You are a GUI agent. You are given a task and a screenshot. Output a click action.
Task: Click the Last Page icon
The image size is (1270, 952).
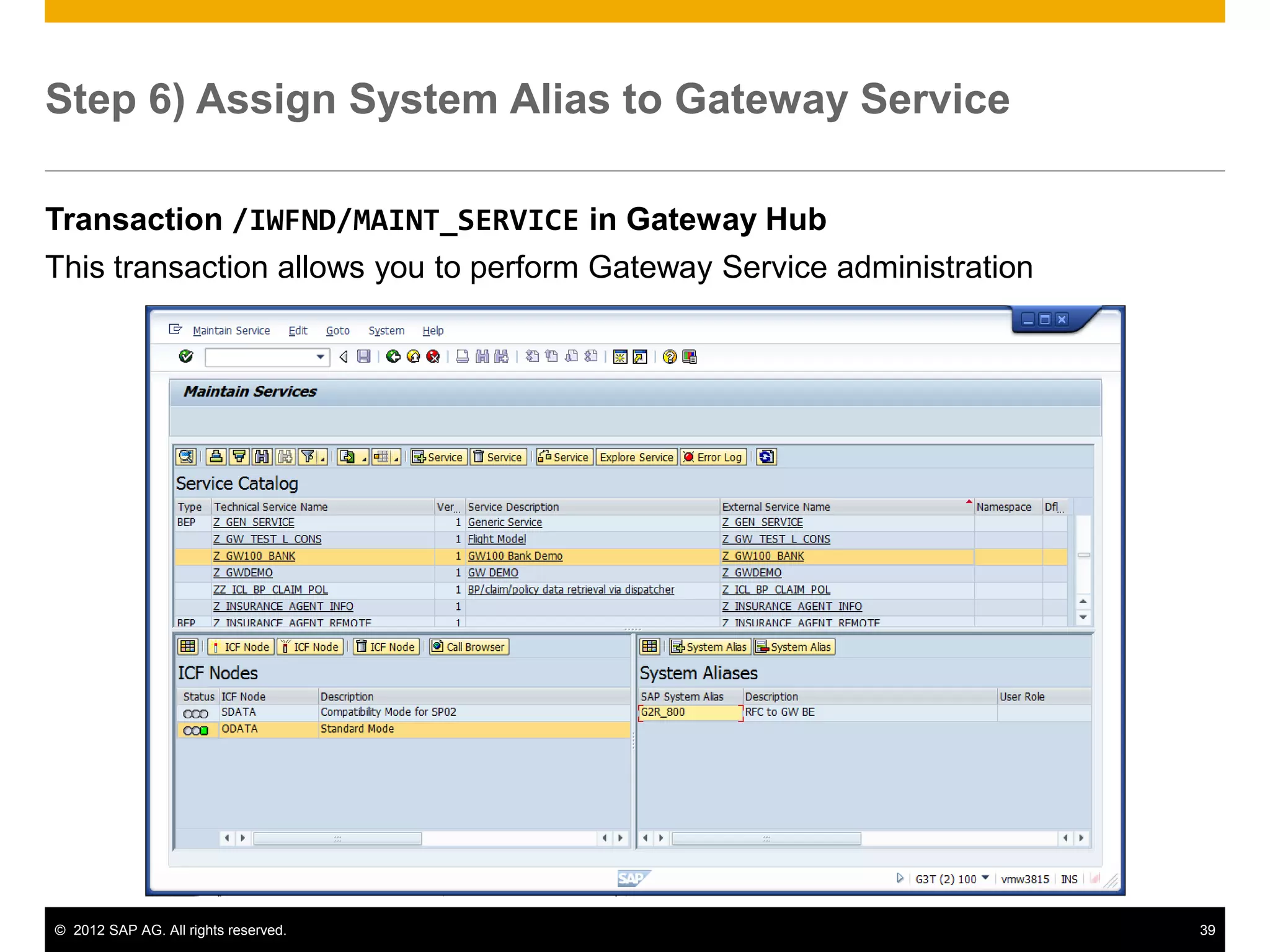click(591, 356)
